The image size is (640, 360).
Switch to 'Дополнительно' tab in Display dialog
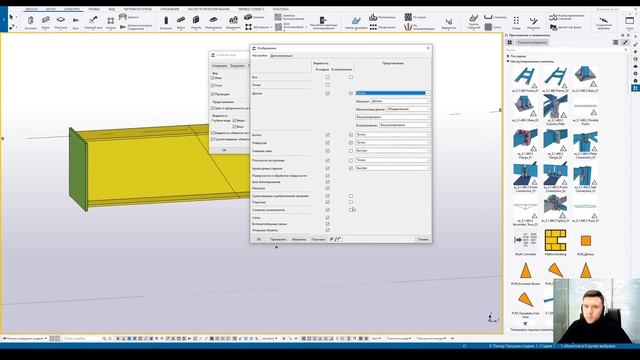coord(281,56)
